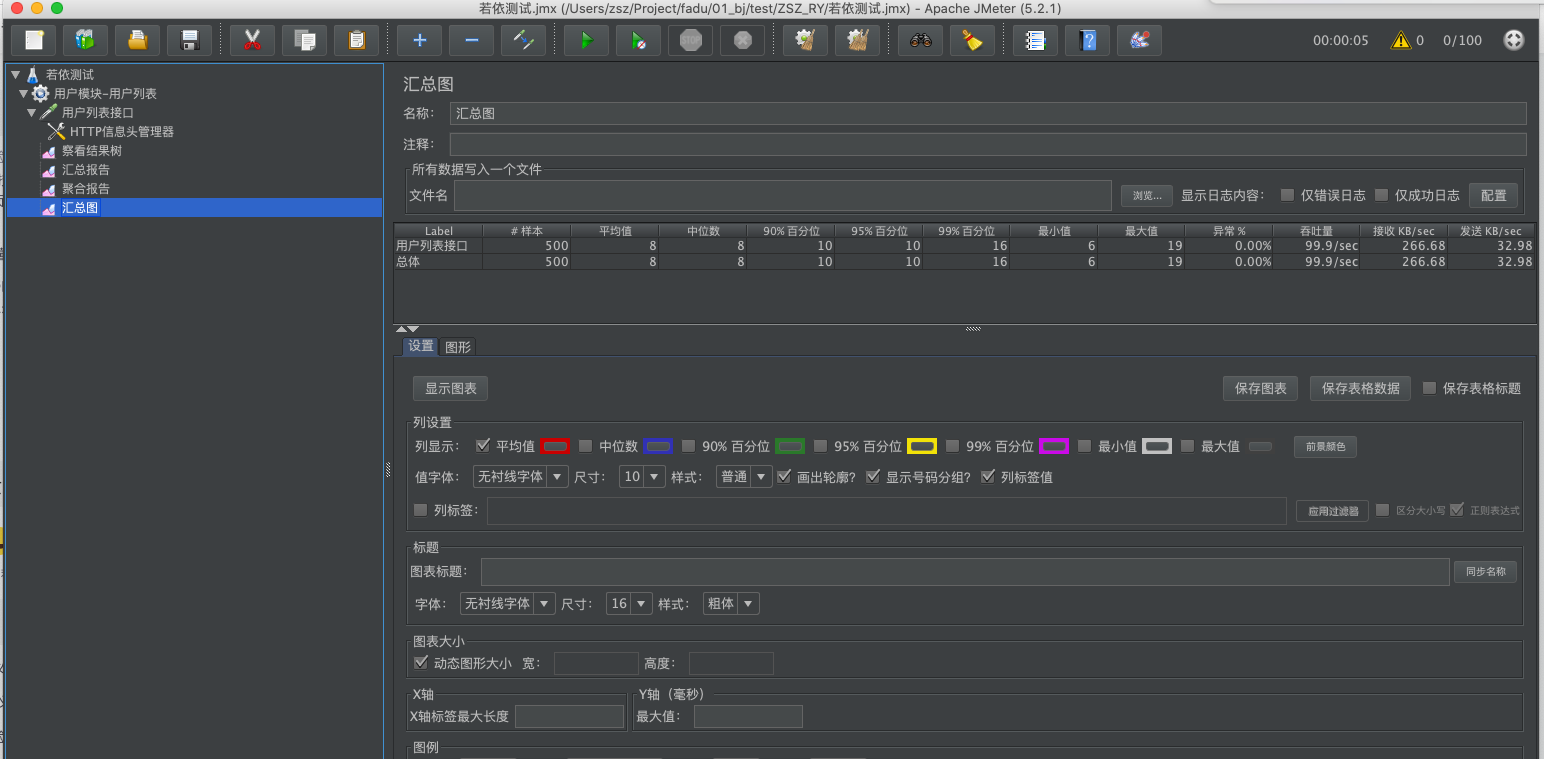Click the Open file folder icon
1544x759 pixels.
coord(138,40)
